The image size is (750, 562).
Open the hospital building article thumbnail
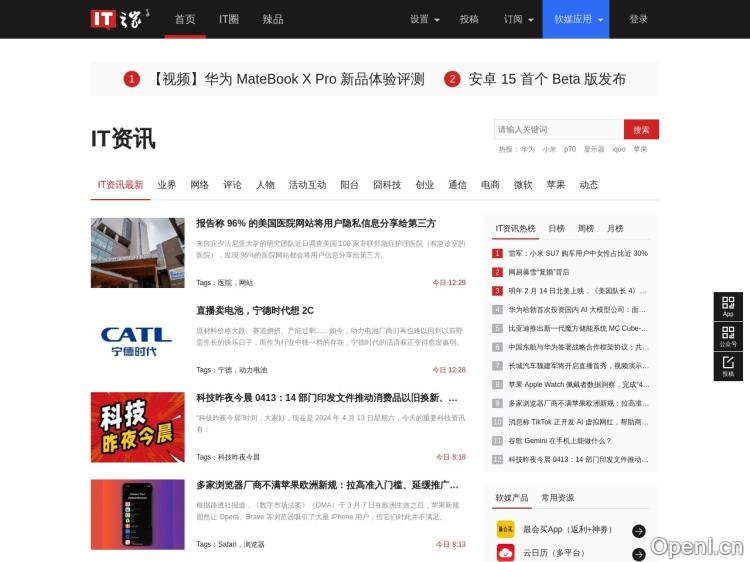[x=138, y=253]
